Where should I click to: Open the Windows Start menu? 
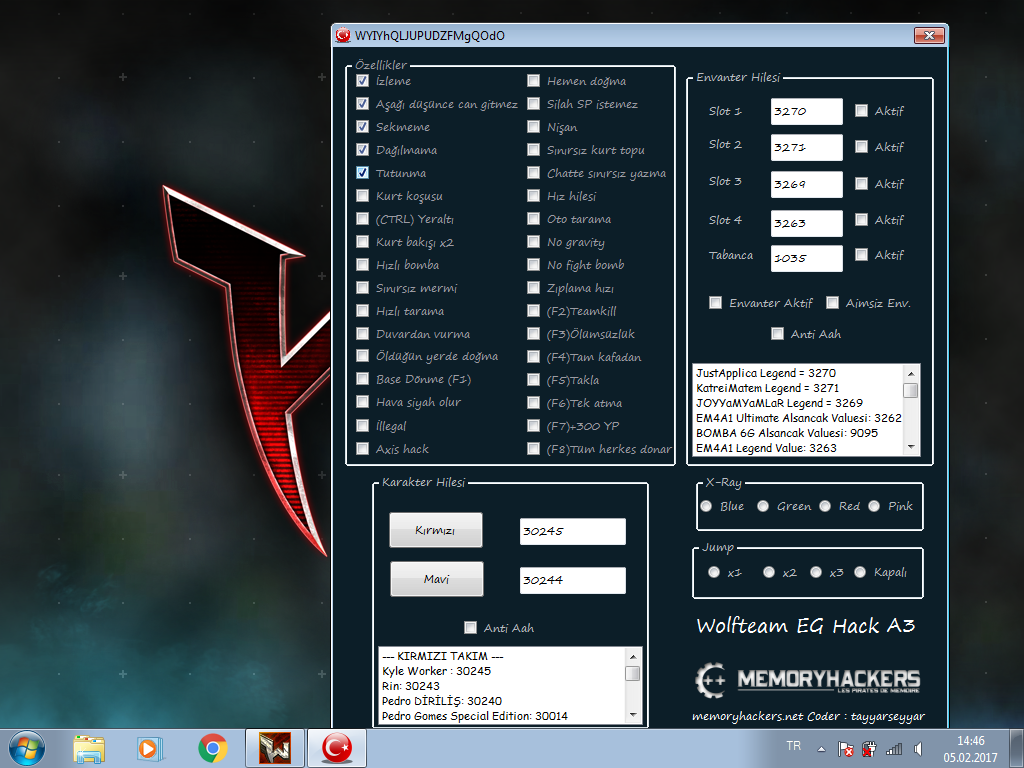click(27, 748)
